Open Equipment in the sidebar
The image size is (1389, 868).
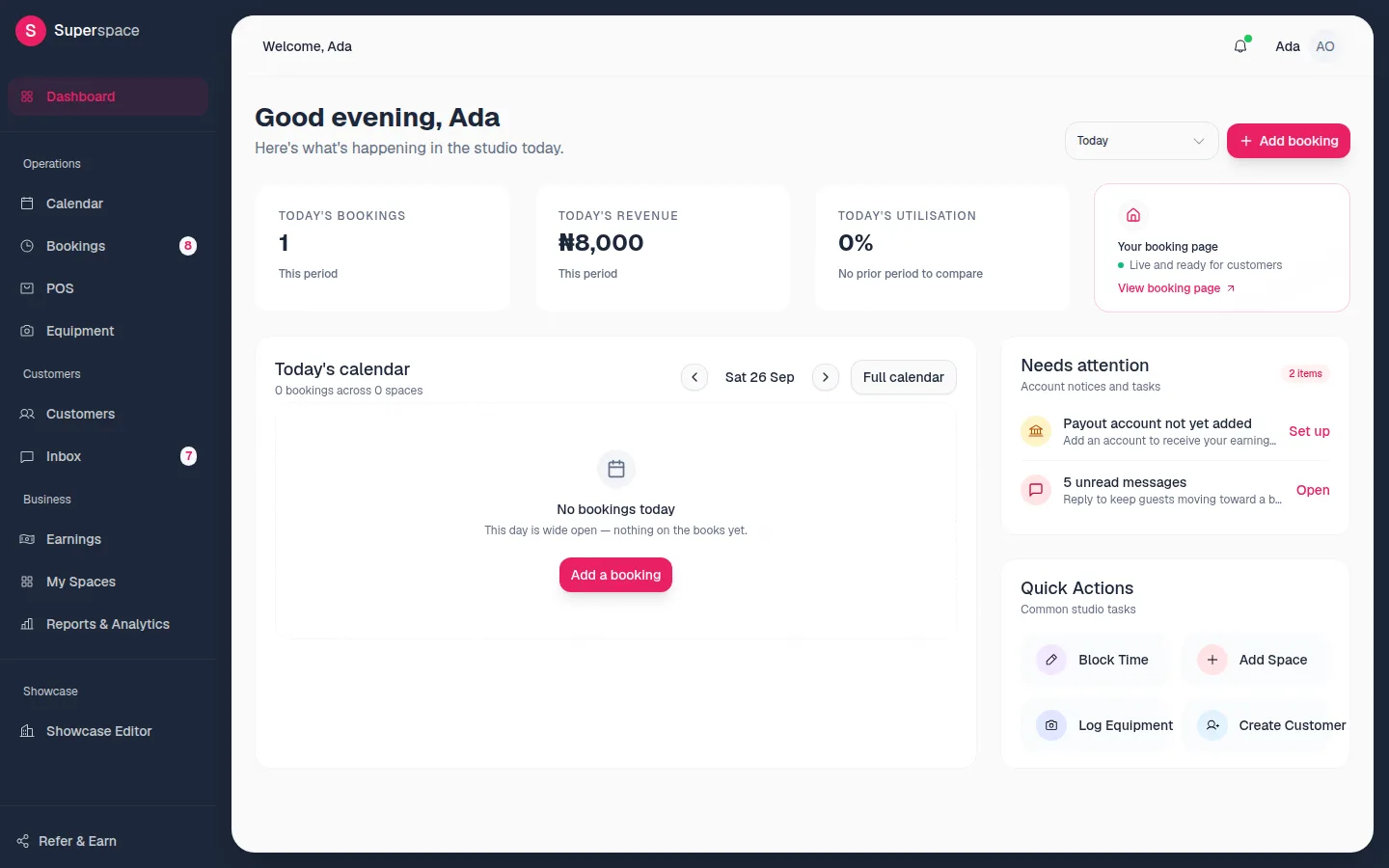(x=108, y=331)
